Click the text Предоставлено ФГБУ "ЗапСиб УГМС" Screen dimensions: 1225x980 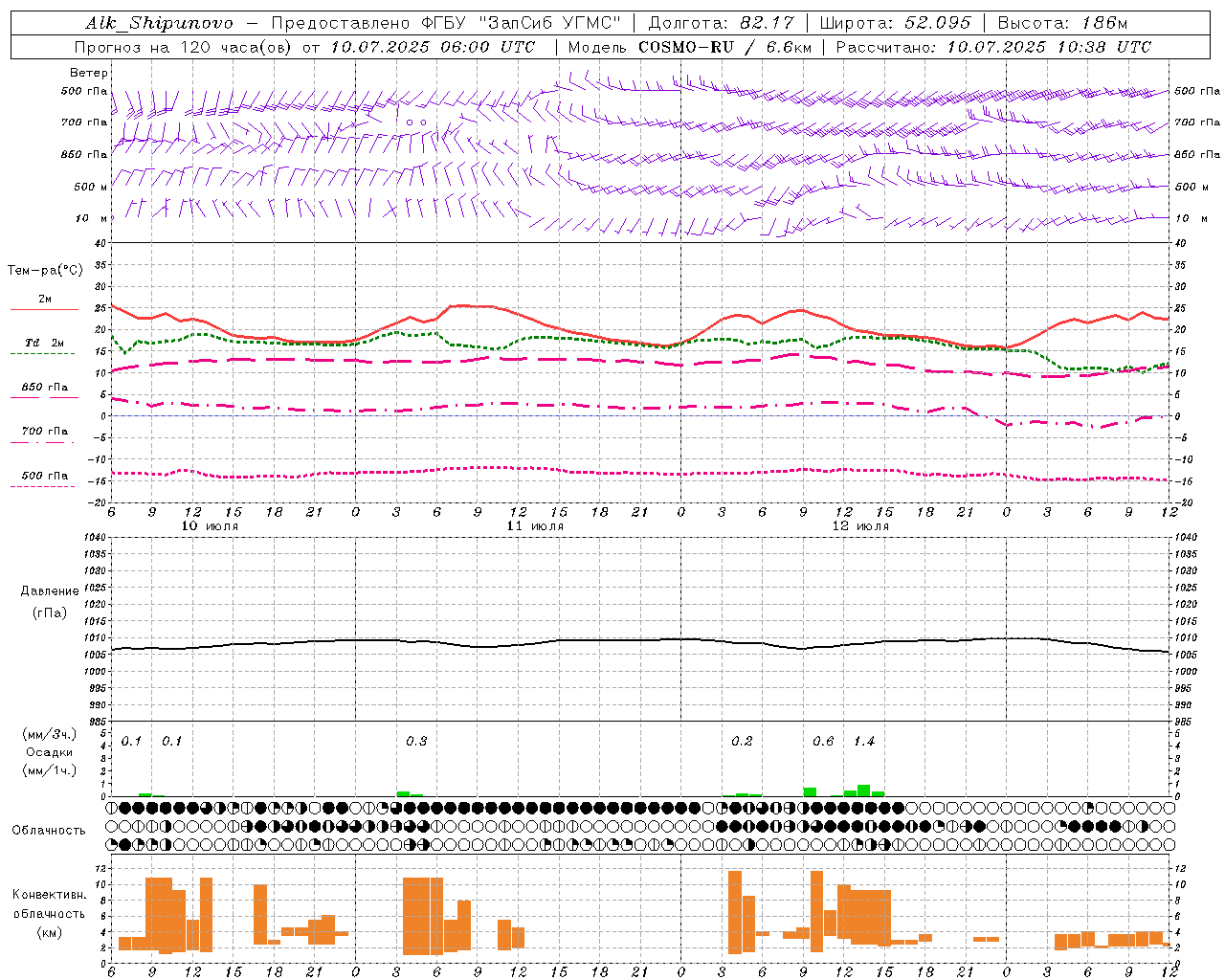click(447, 23)
